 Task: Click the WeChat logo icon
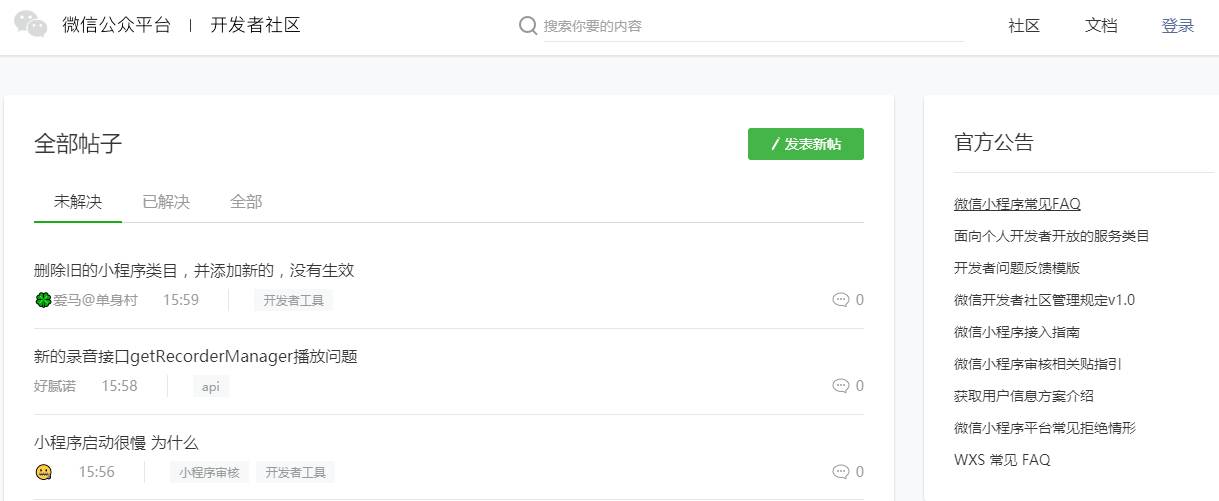point(31,25)
